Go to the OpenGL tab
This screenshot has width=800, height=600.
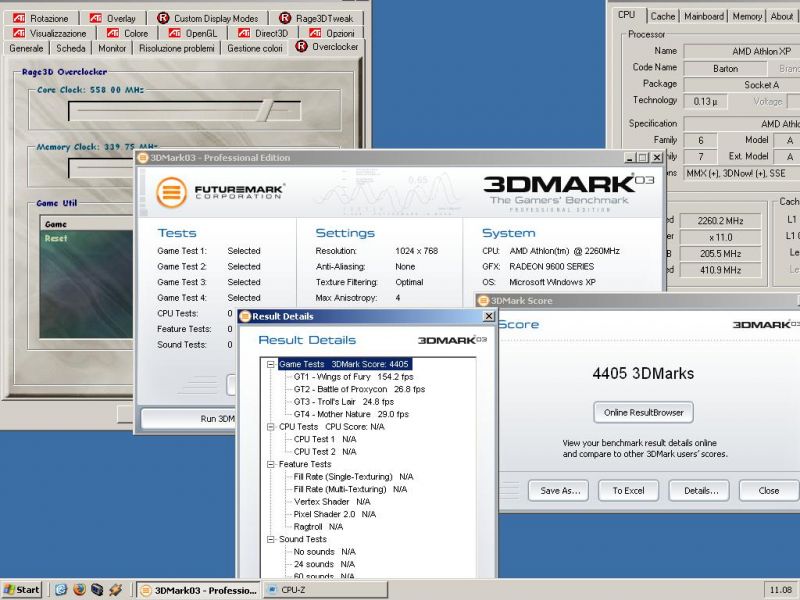pos(193,33)
